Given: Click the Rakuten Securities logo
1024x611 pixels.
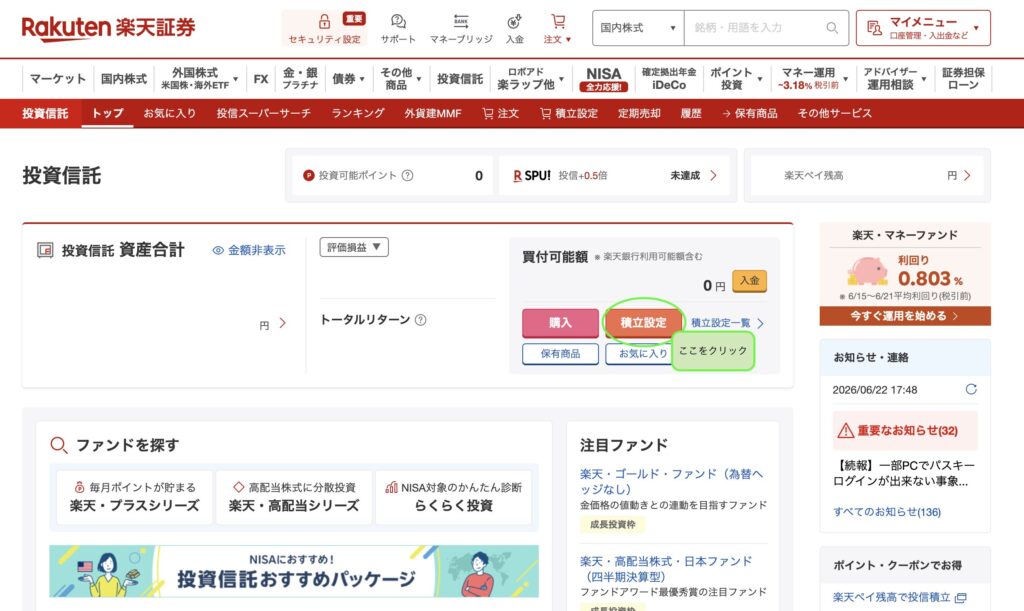Looking at the screenshot, I should tap(108, 27).
